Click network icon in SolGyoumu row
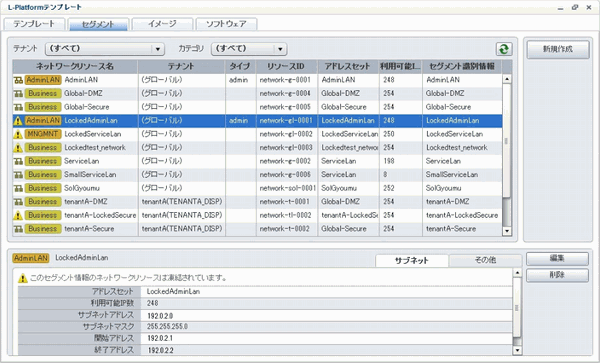Viewport: 600px width, 363px height. pos(18,188)
